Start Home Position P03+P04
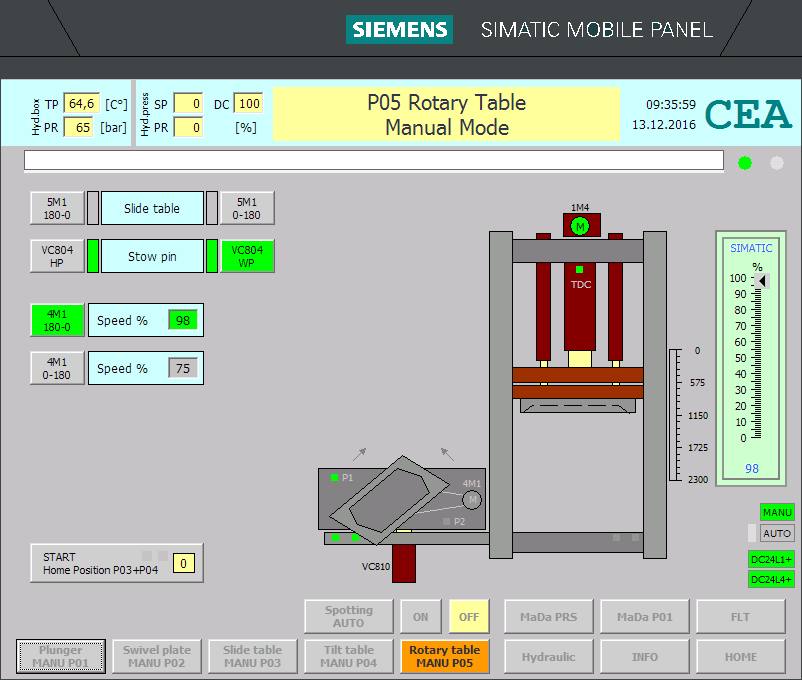 click(x=117, y=563)
